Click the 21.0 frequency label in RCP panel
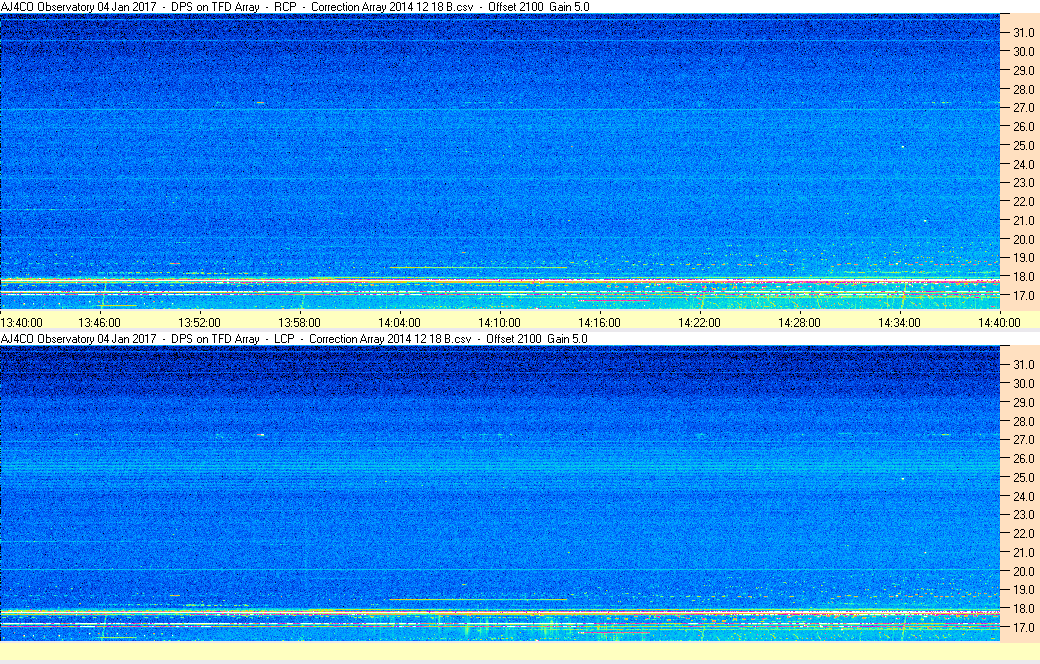1040x664 pixels. point(1023,221)
